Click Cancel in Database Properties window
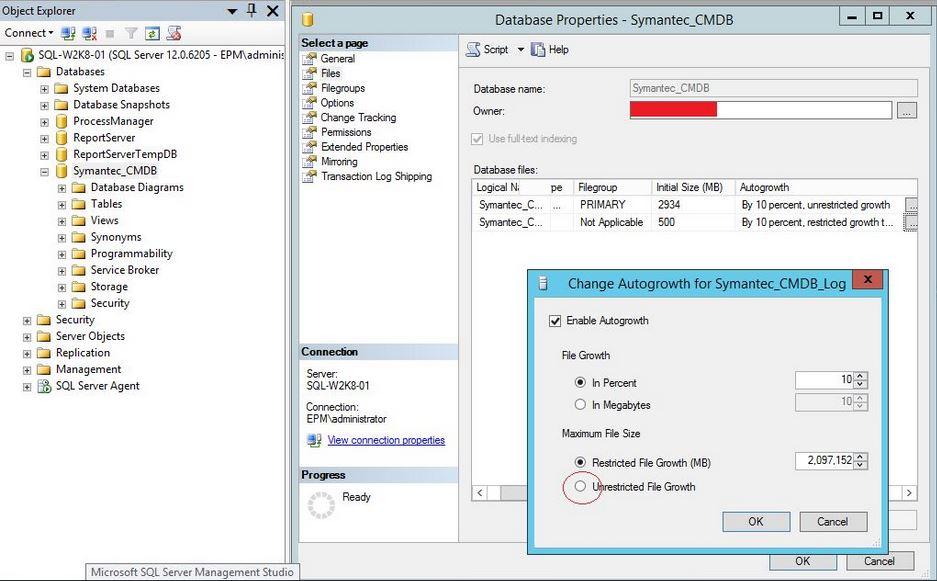Viewport: 937px width, 581px height. coord(880,561)
